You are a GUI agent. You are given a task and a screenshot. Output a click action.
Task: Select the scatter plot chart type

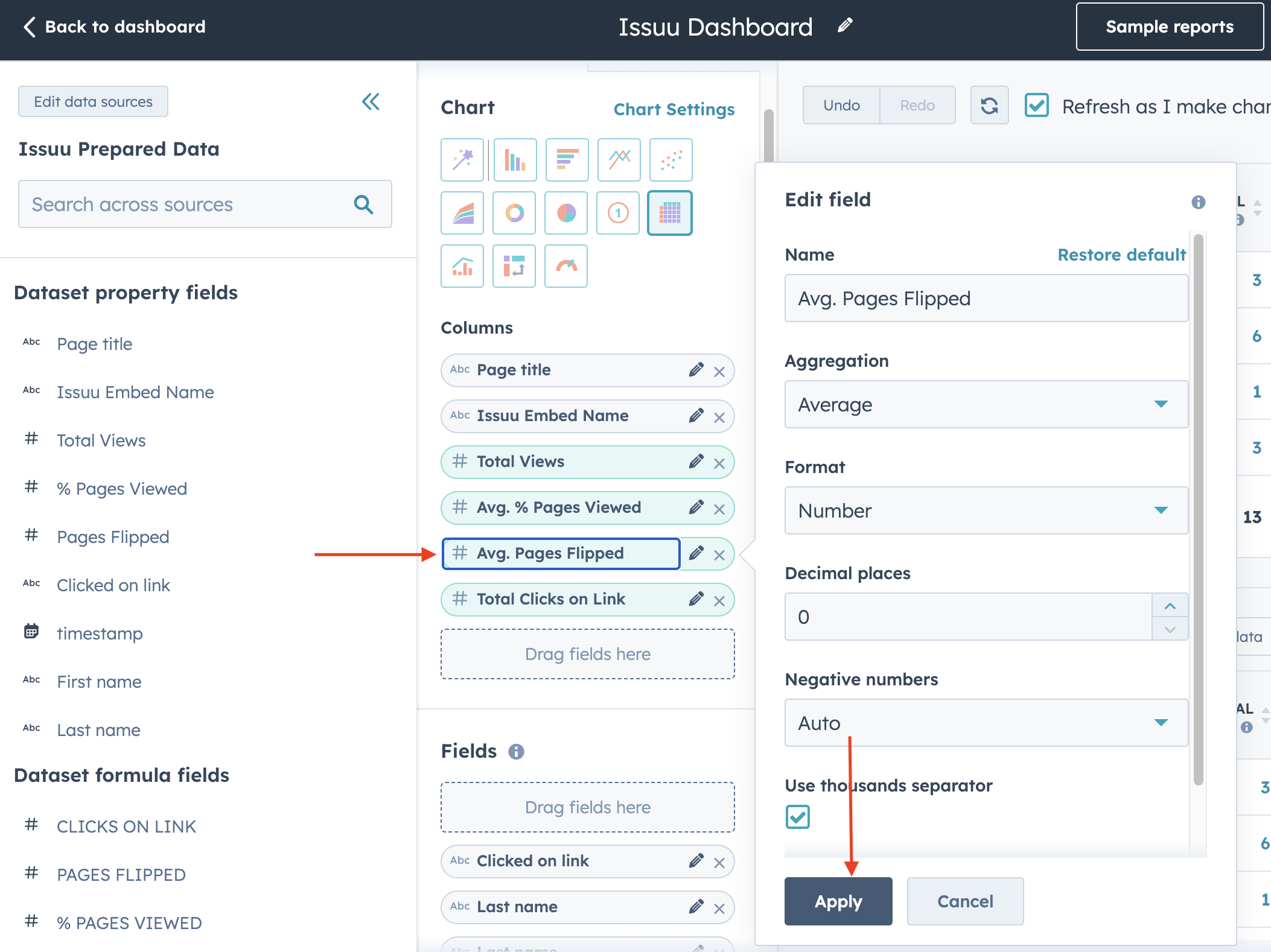click(x=671, y=160)
